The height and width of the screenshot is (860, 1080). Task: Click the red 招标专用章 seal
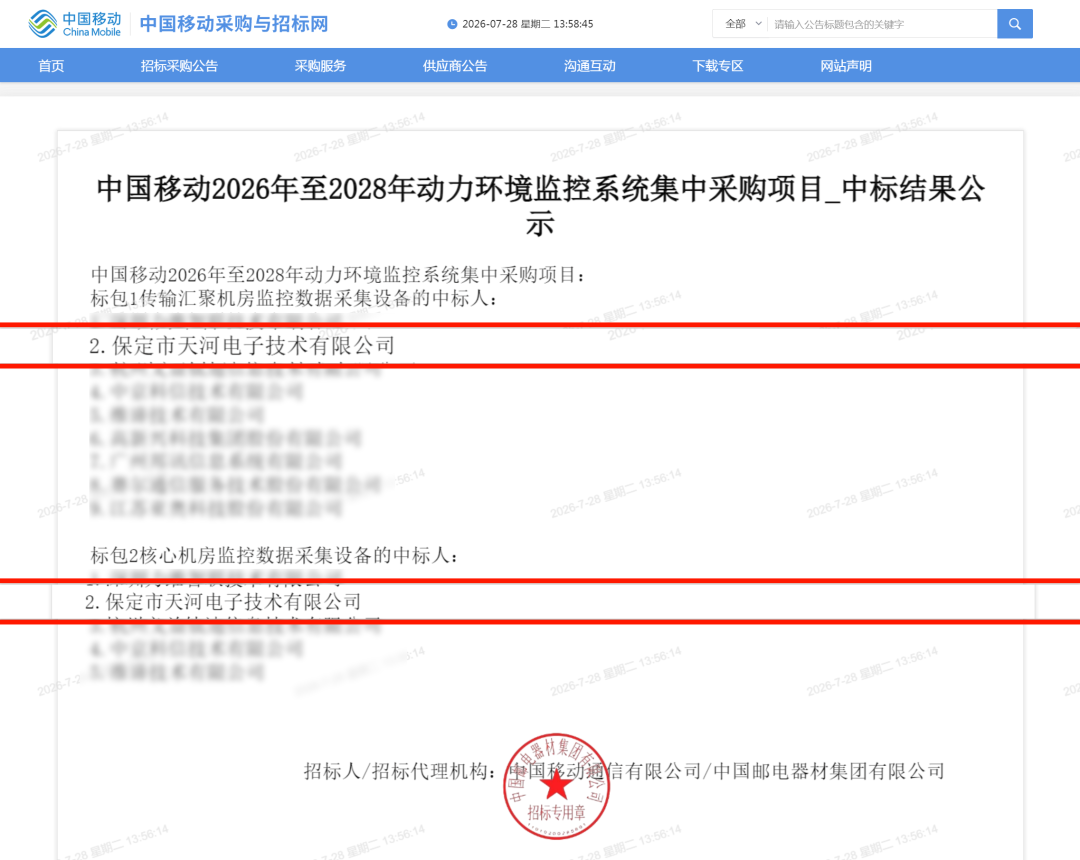[557, 786]
